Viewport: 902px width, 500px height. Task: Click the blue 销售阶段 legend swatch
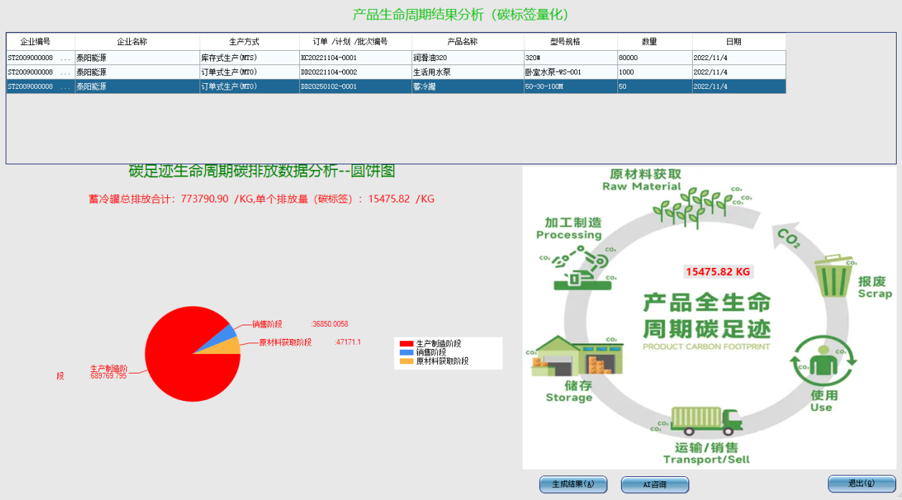coord(406,352)
